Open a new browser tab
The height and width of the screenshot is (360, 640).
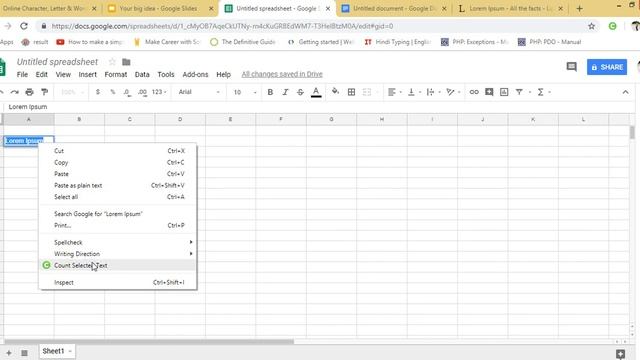[x=579, y=8]
